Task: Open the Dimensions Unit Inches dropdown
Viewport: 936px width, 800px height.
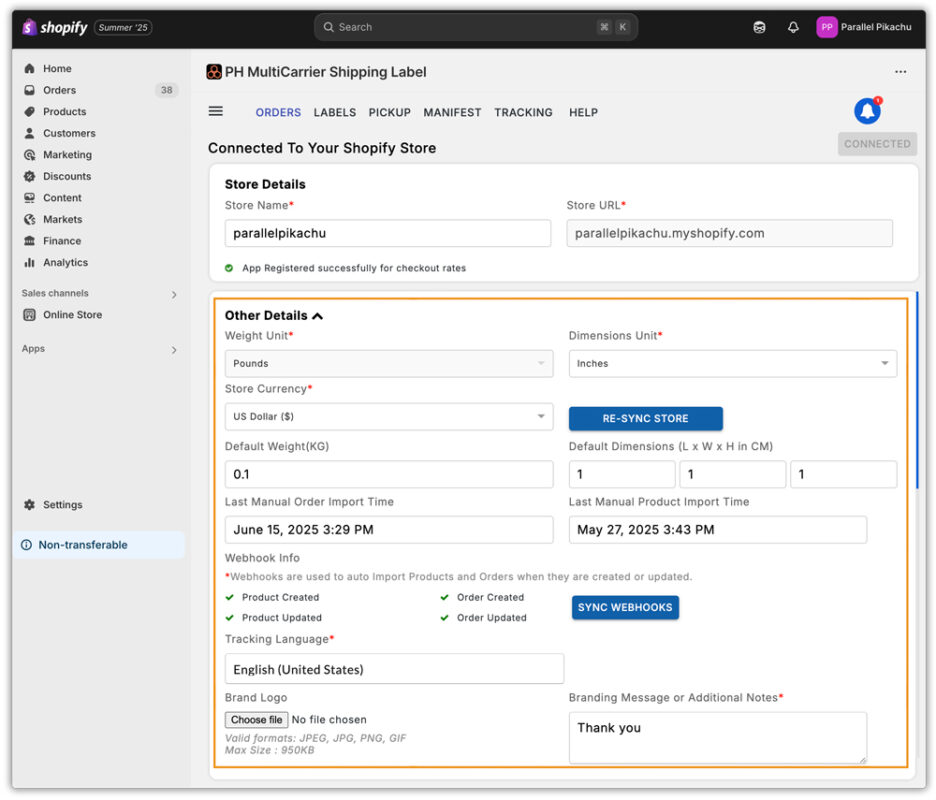Action: pyautogui.click(x=732, y=364)
